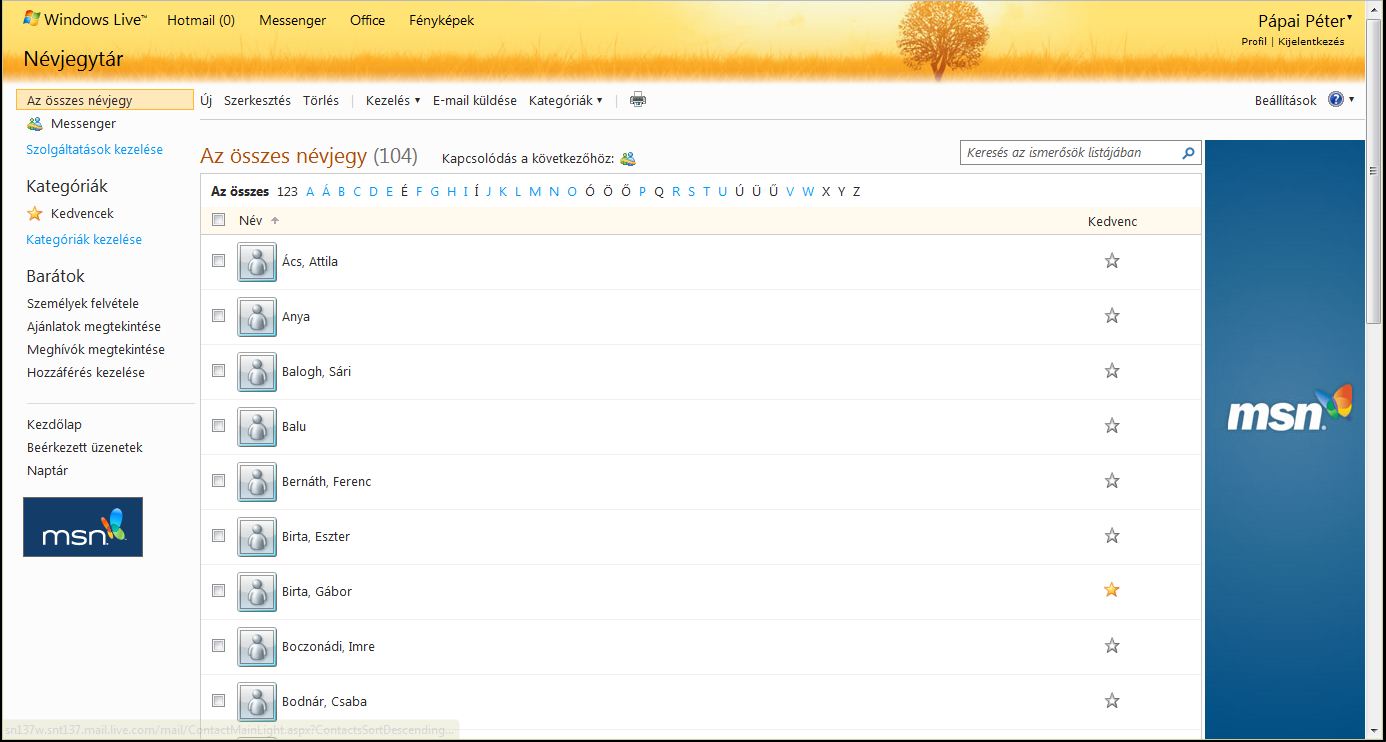Viewport: 1386px width, 742px height.
Task: Click the search magnifier icon
Action: pyautogui.click(x=1188, y=153)
